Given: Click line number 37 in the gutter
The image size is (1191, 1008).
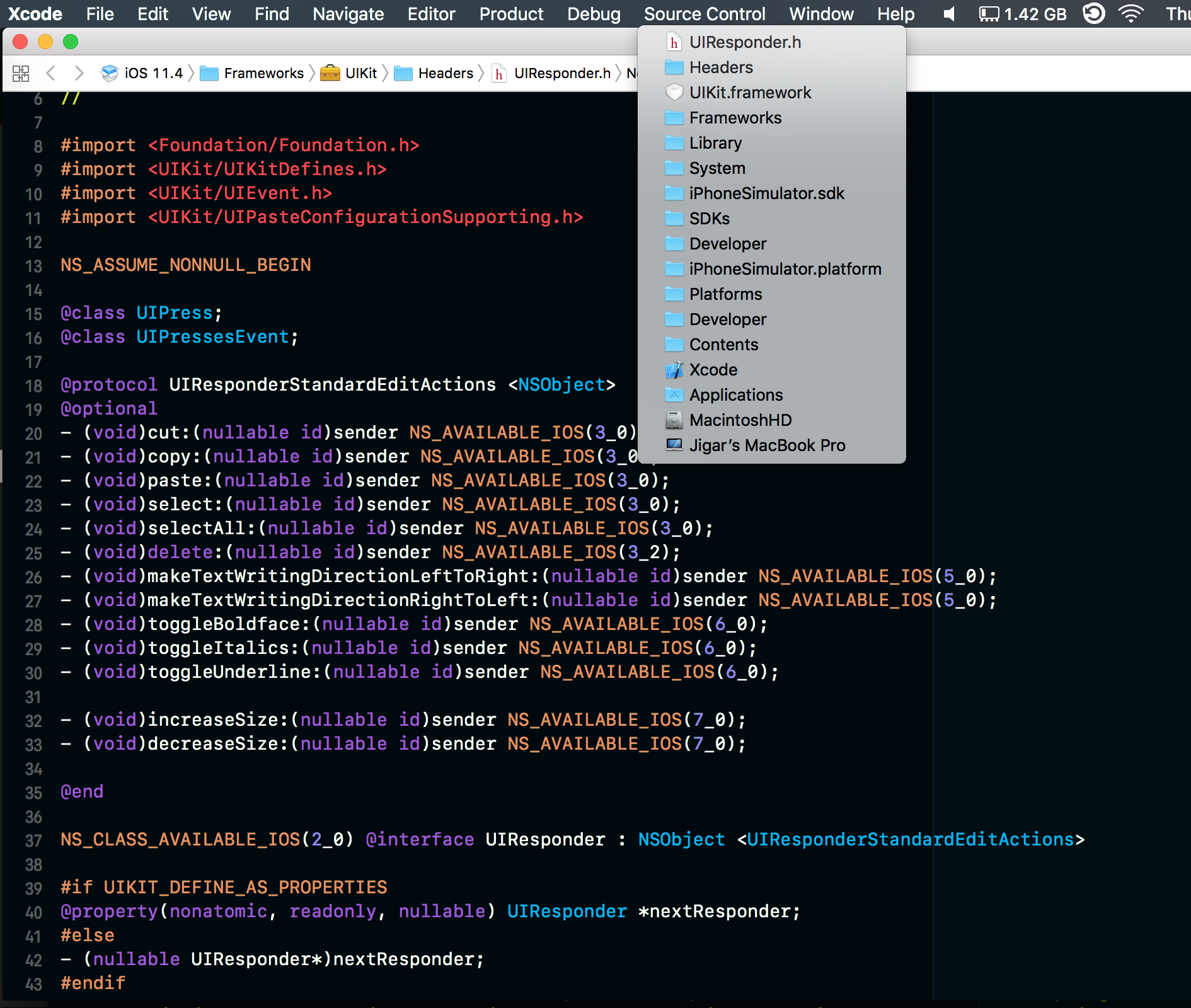Looking at the screenshot, I should 33,840.
